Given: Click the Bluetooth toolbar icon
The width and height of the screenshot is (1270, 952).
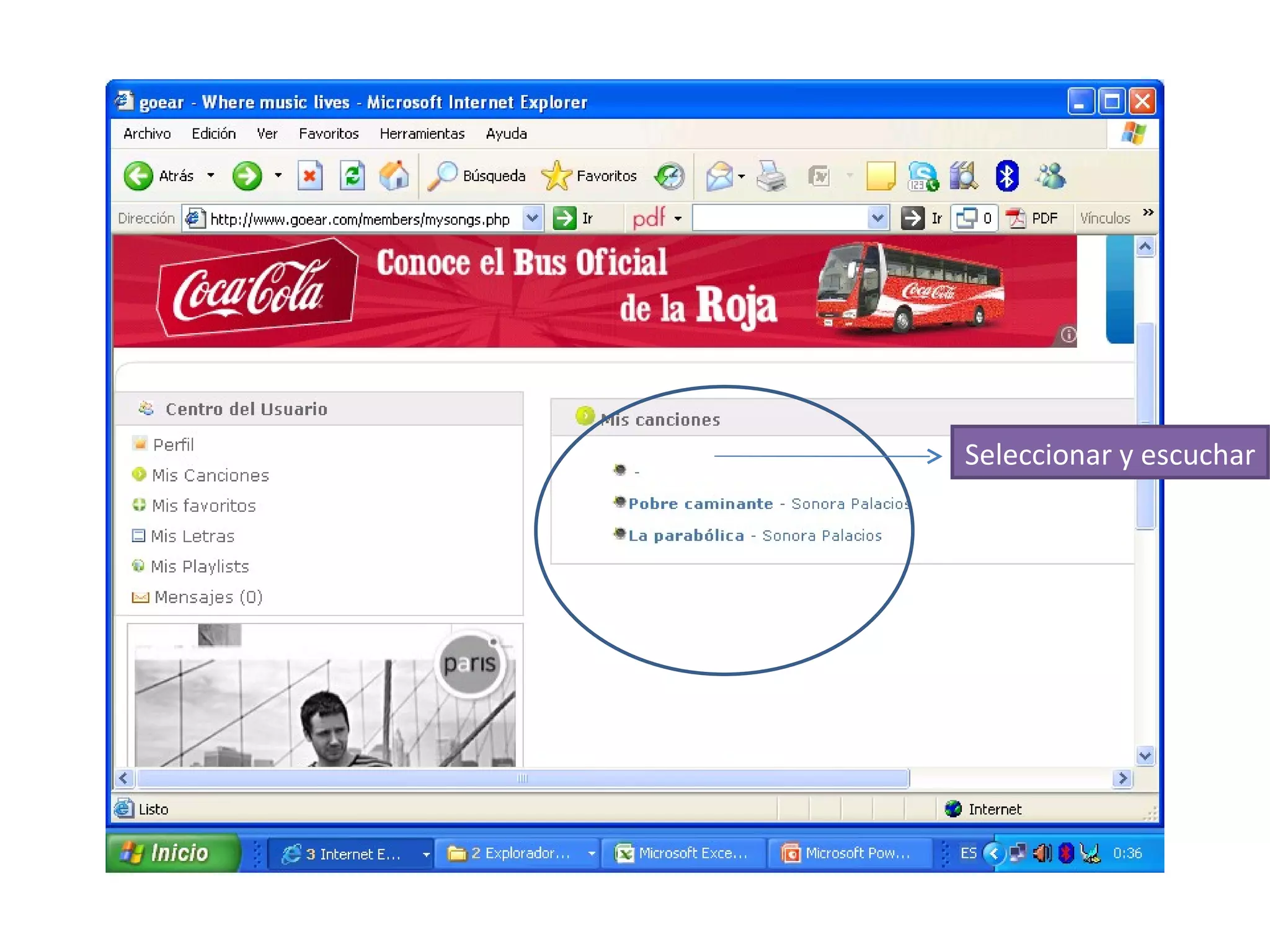Looking at the screenshot, I should (1007, 176).
